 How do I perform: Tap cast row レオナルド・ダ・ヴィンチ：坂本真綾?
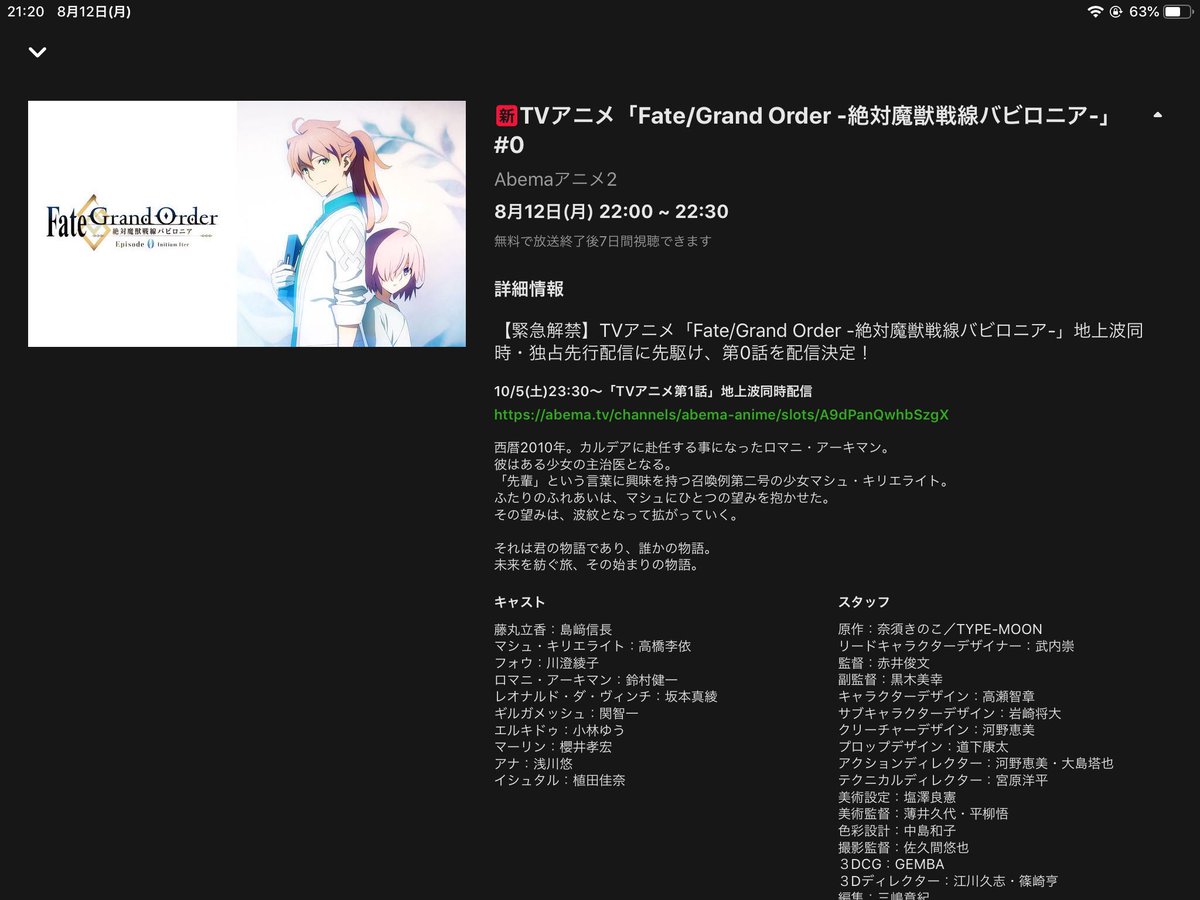(x=605, y=696)
